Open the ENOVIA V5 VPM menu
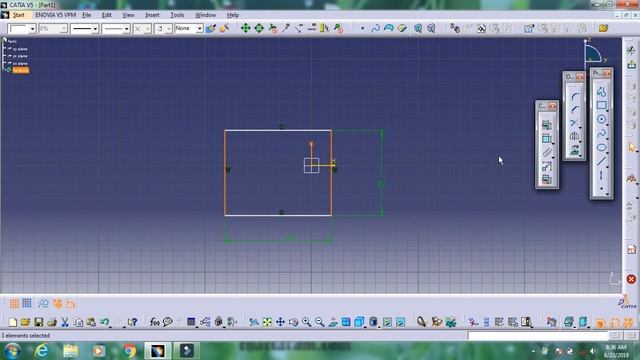 pyautogui.click(x=56, y=15)
